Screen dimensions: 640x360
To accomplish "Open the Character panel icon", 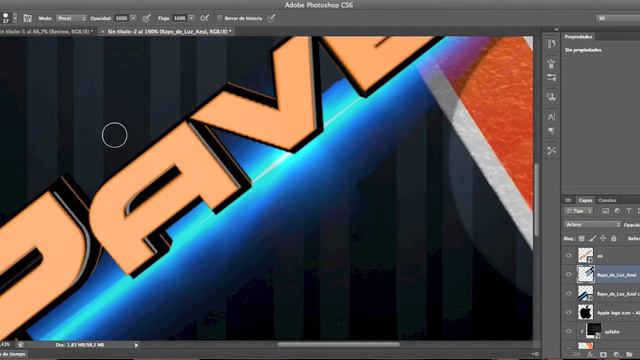I will point(551,117).
